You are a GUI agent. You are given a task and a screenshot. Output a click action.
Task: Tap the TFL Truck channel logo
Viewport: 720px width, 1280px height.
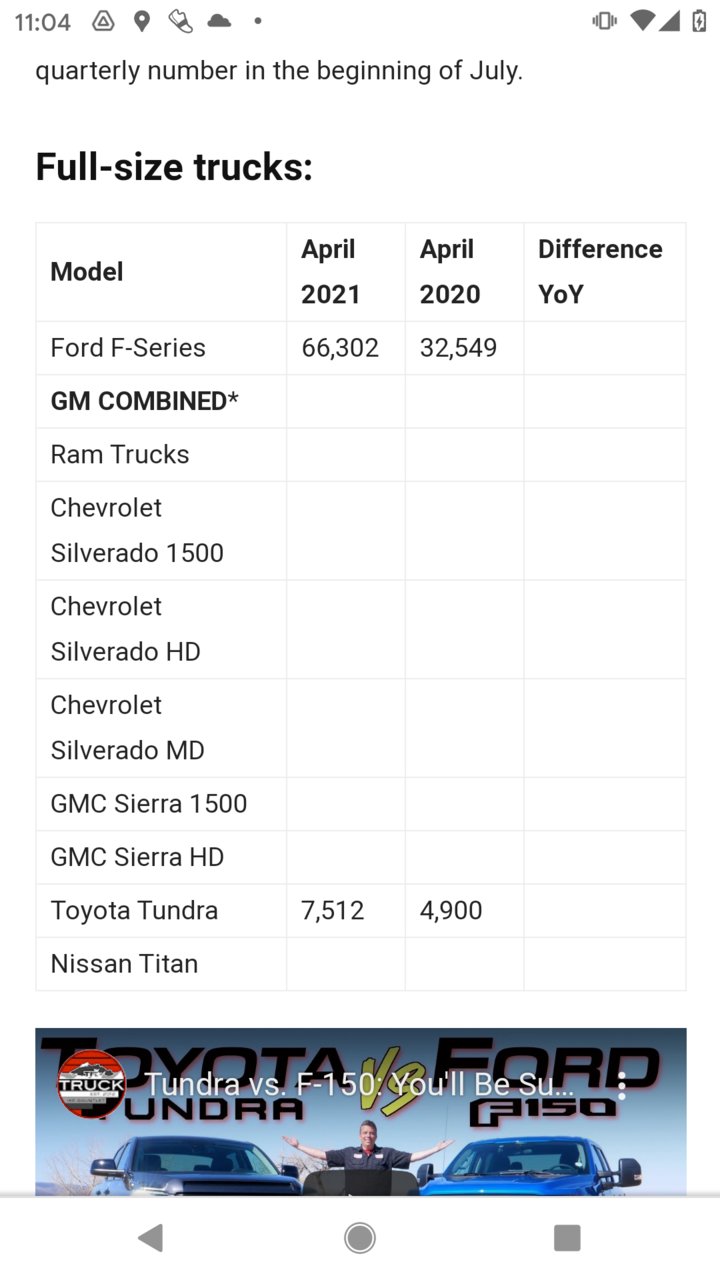pos(91,1084)
